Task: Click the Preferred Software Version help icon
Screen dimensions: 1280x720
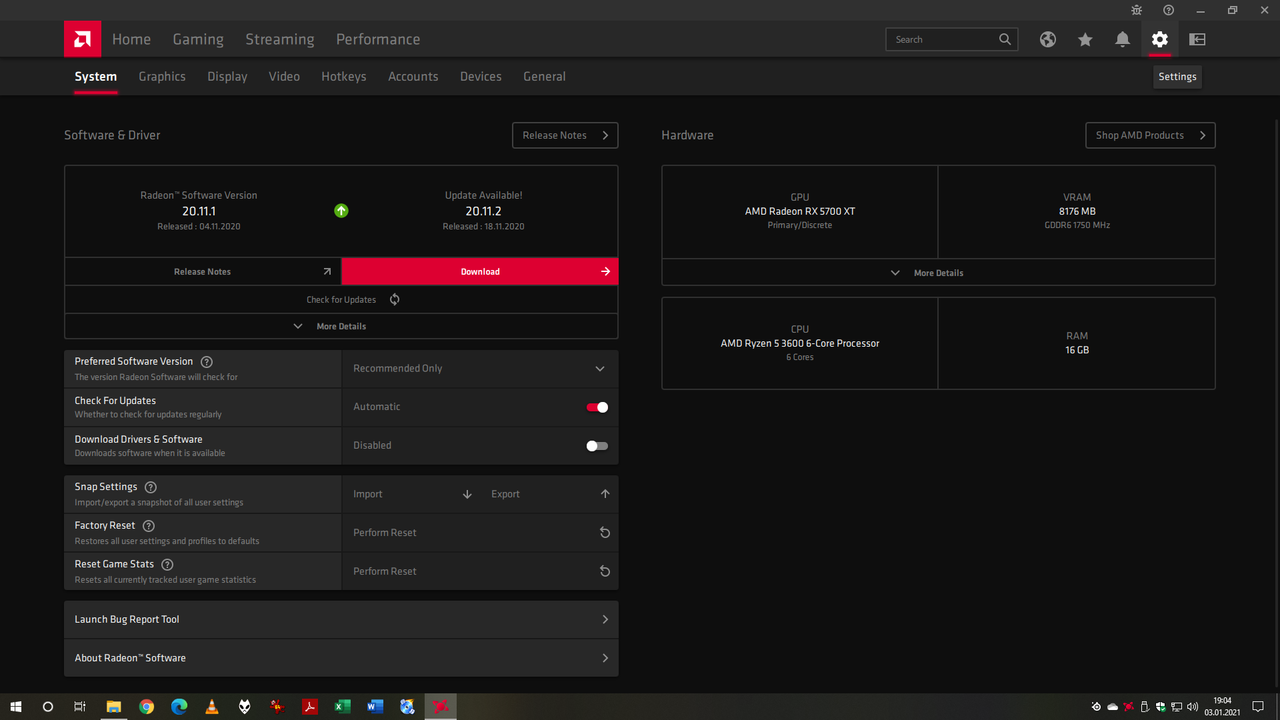Action: 206,361
